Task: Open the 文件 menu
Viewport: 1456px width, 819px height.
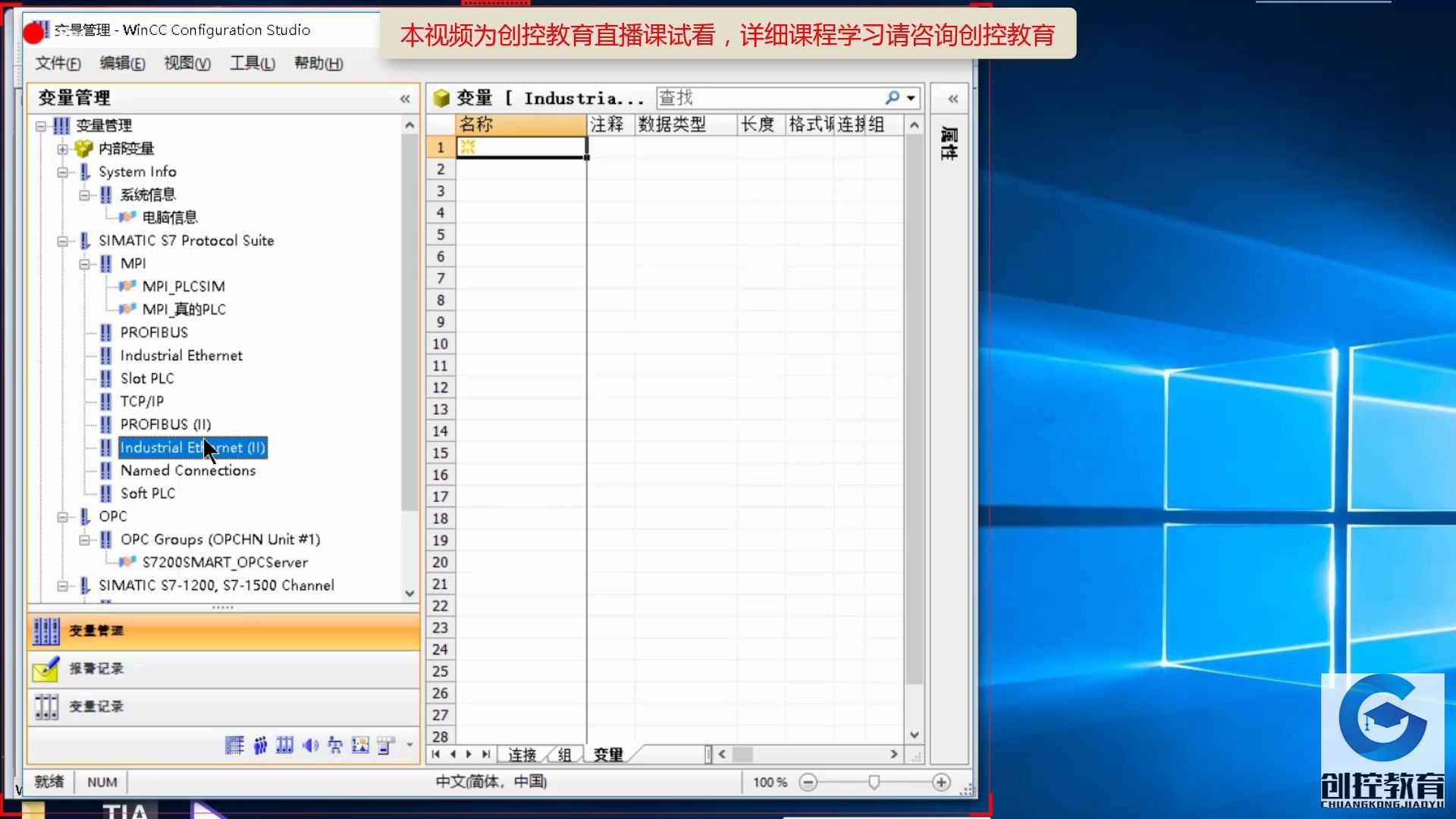Action: pos(58,63)
